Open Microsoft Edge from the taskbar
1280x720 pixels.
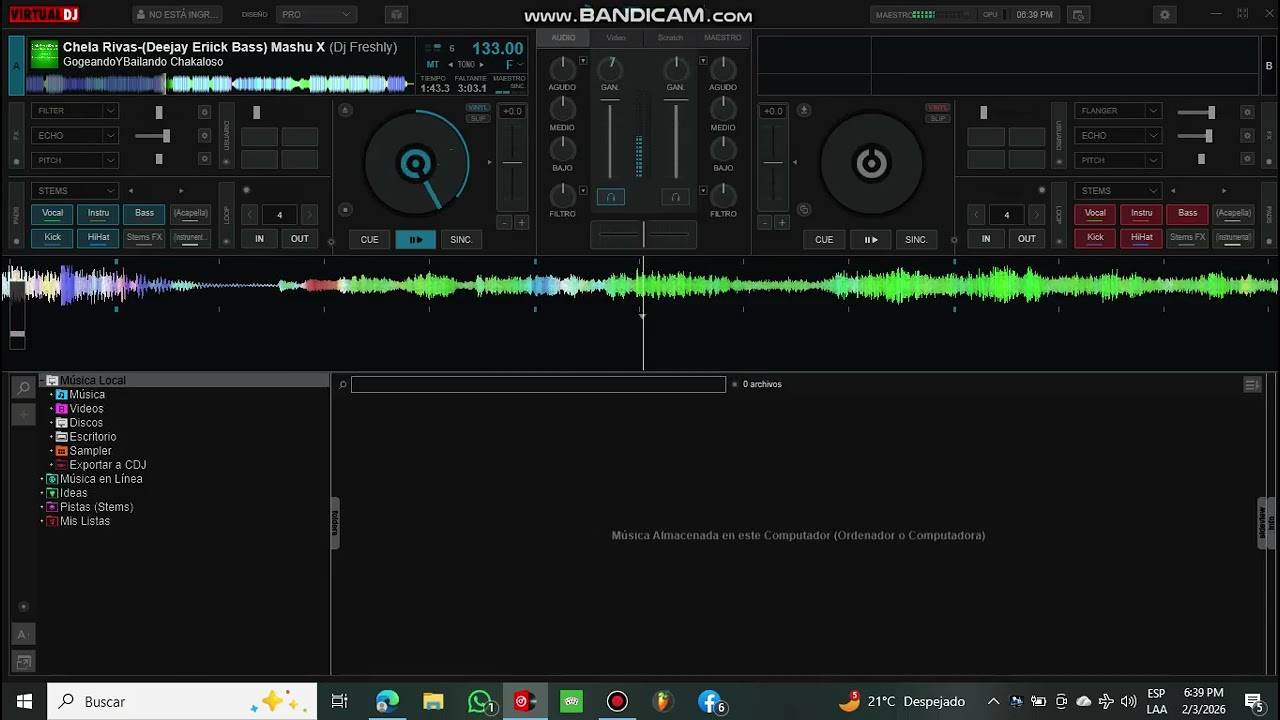[x=387, y=702]
